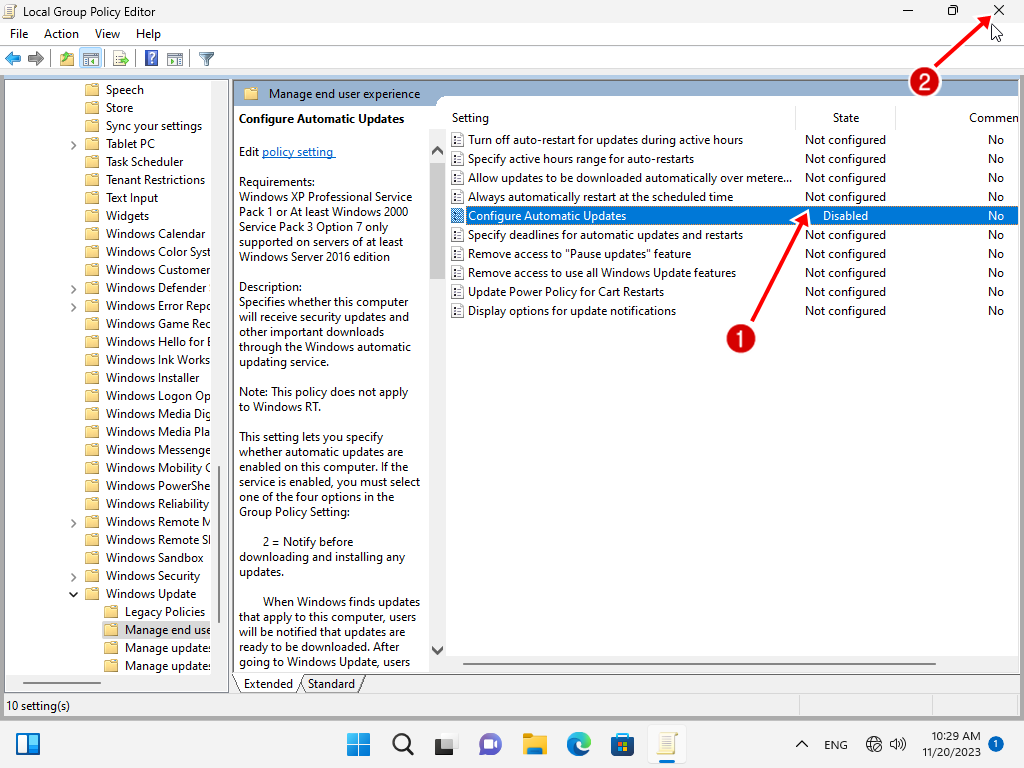Click the description pane scroll down arrow
The image size is (1024, 768).
pyautogui.click(x=437, y=650)
